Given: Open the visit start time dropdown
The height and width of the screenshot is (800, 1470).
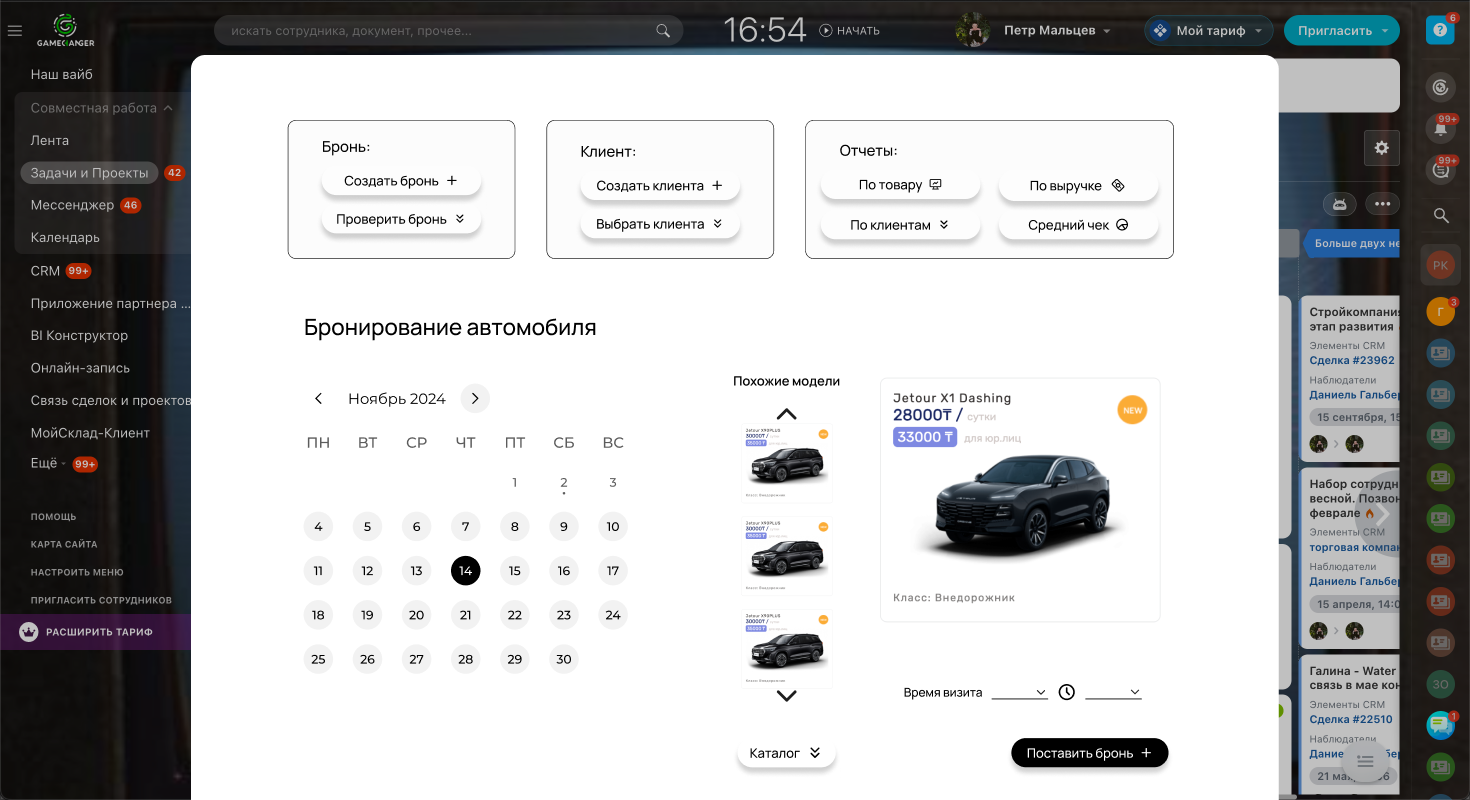Looking at the screenshot, I should coord(1020,692).
